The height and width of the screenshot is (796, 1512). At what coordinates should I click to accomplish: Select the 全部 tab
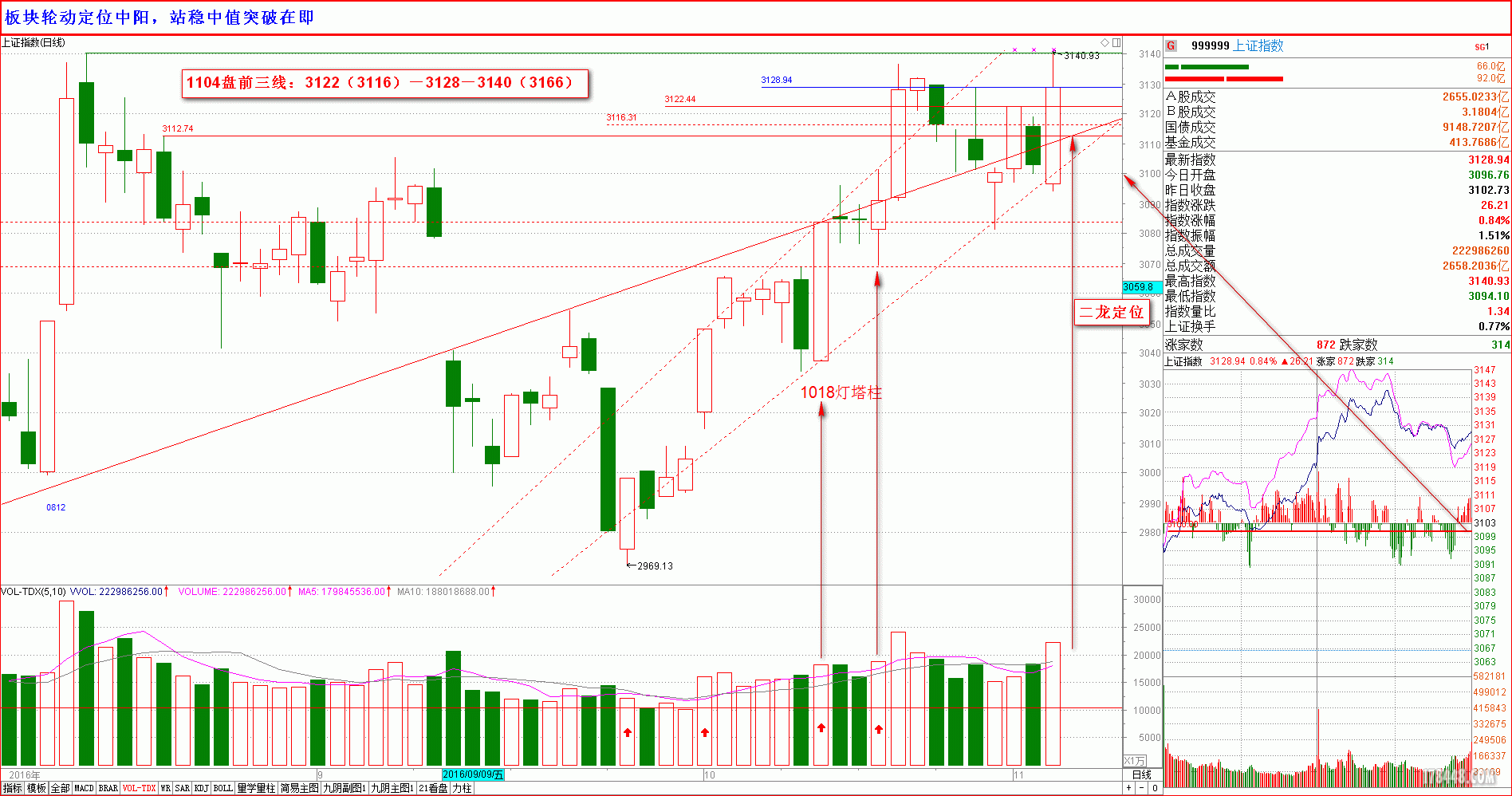61,788
